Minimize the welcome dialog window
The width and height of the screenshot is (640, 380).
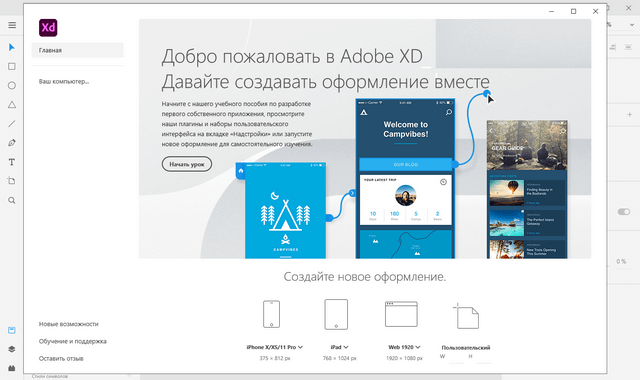point(551,11)
